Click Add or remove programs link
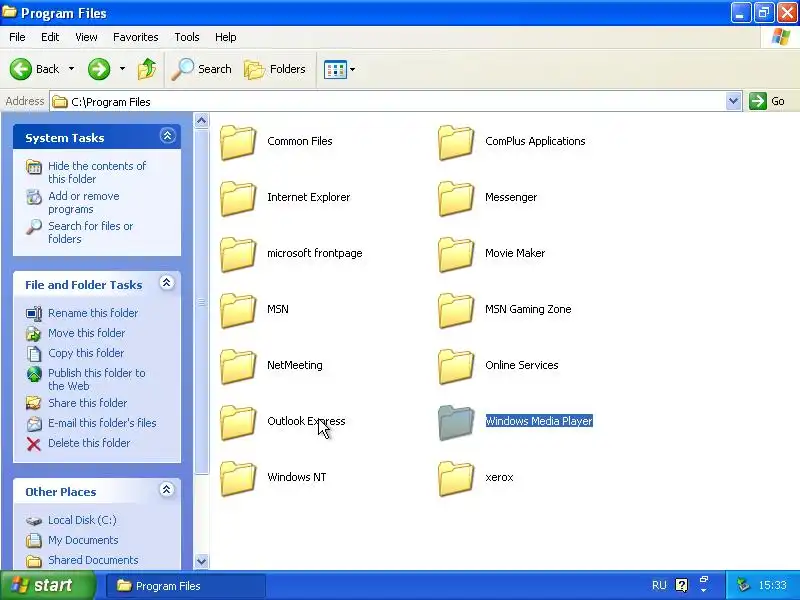Image resolution: width=800 pixels, height=600 pixels. [x=84, y=203]
